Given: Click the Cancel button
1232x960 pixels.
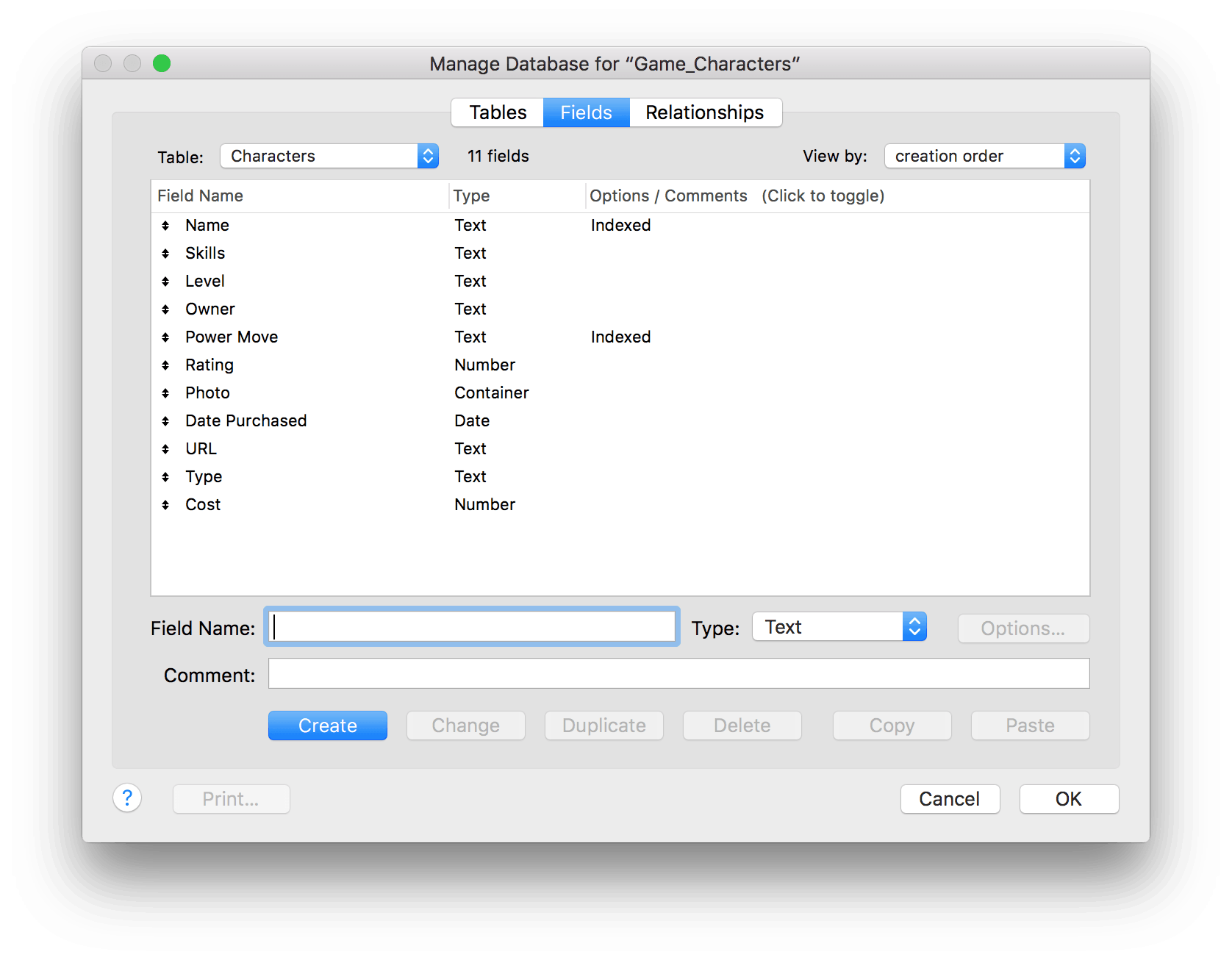Looking at the screenshot, I should (x=949, y=799).
